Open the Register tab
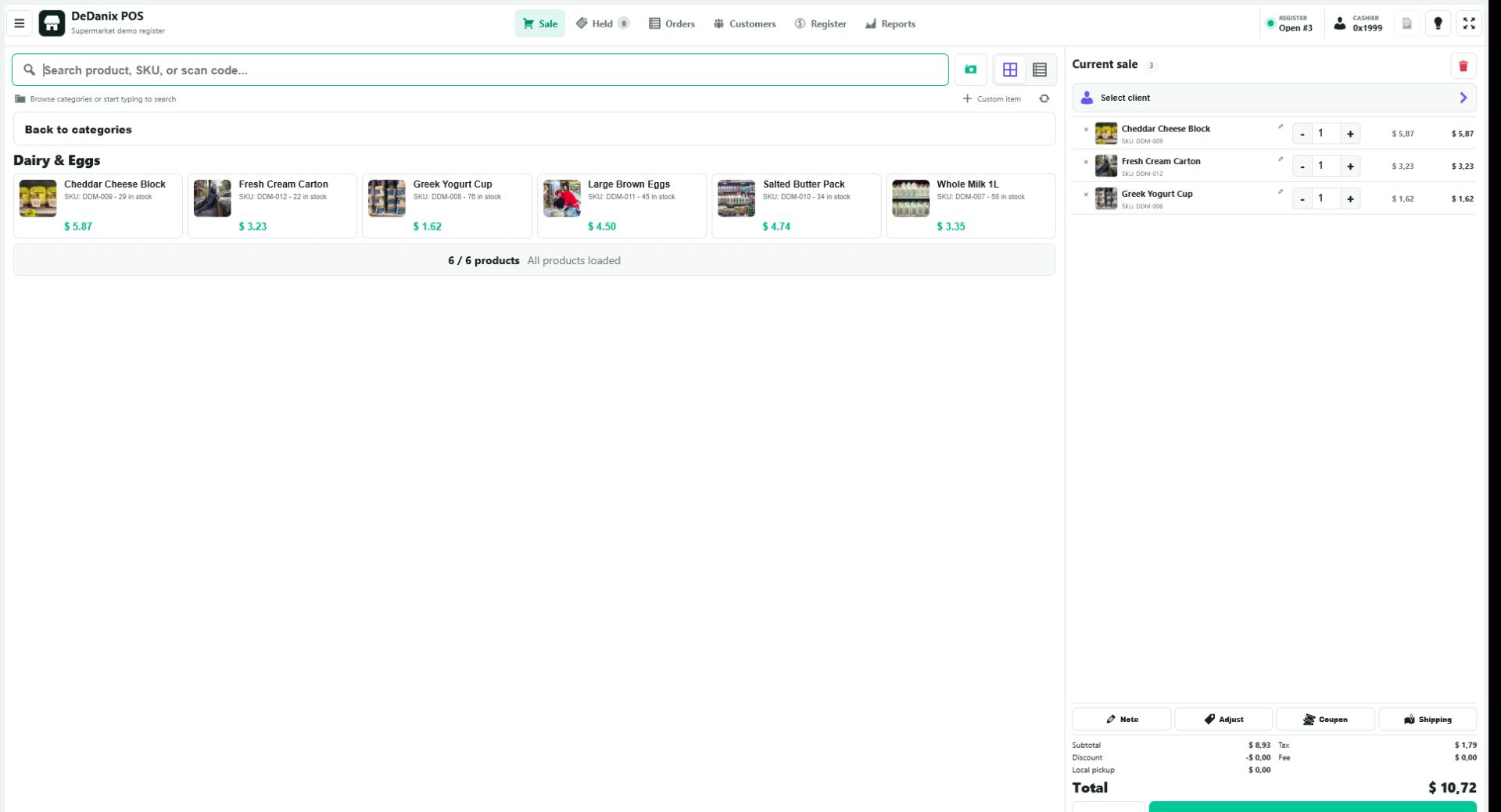The image size is (1501, 812). click(820, 23)
